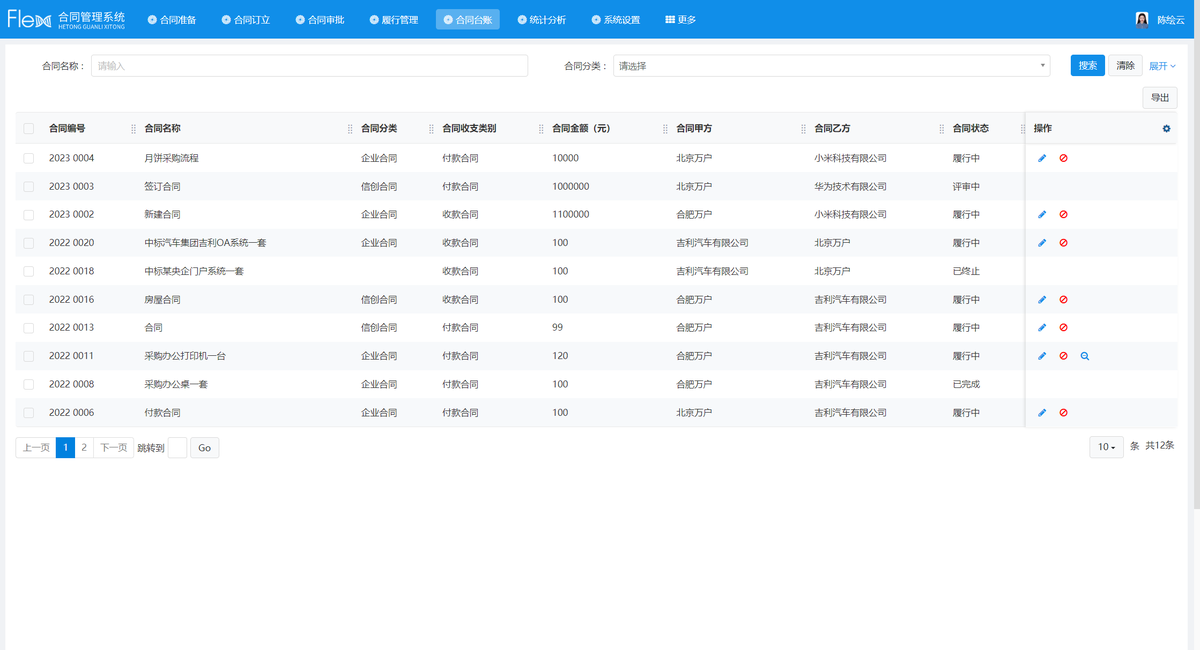The height and width of the screenshot is (650, 1200).
Task: Check the row checkbox for 2023 0003
Action: (x=29, y=187)
